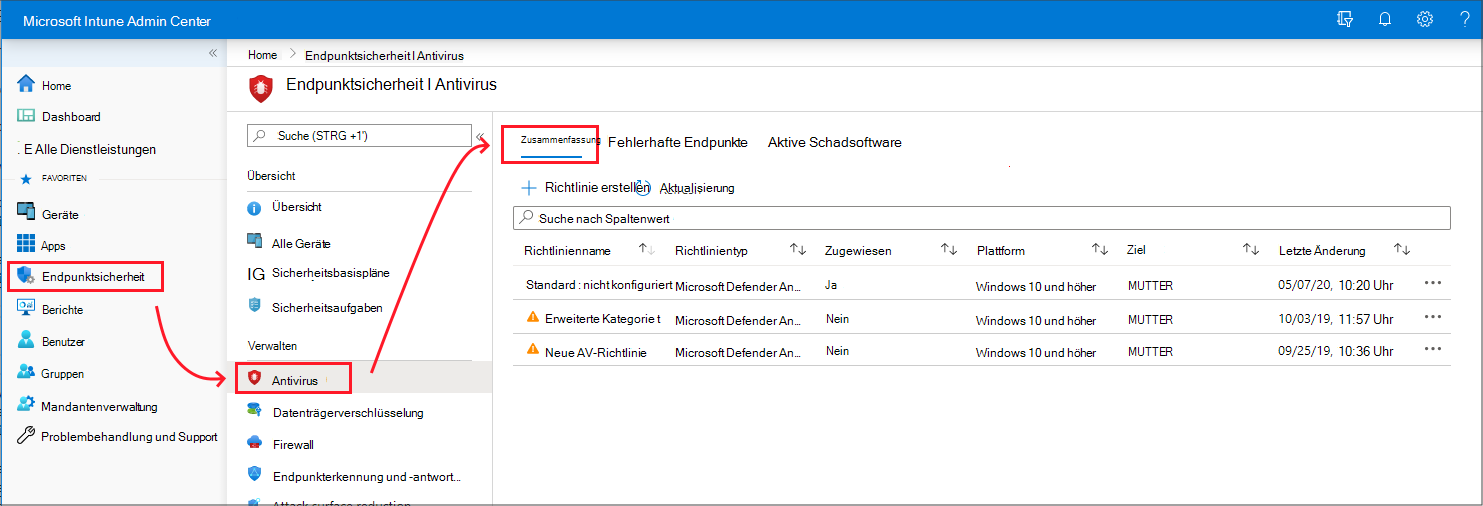
Task: Open Sicherheitsaufgaben
Action: click(327, 308)
